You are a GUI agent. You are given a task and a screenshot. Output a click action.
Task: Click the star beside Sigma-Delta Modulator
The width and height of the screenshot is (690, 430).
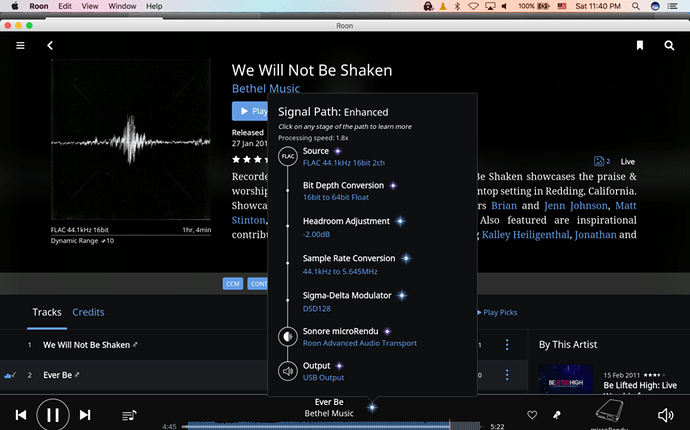[x=401, y=295]
